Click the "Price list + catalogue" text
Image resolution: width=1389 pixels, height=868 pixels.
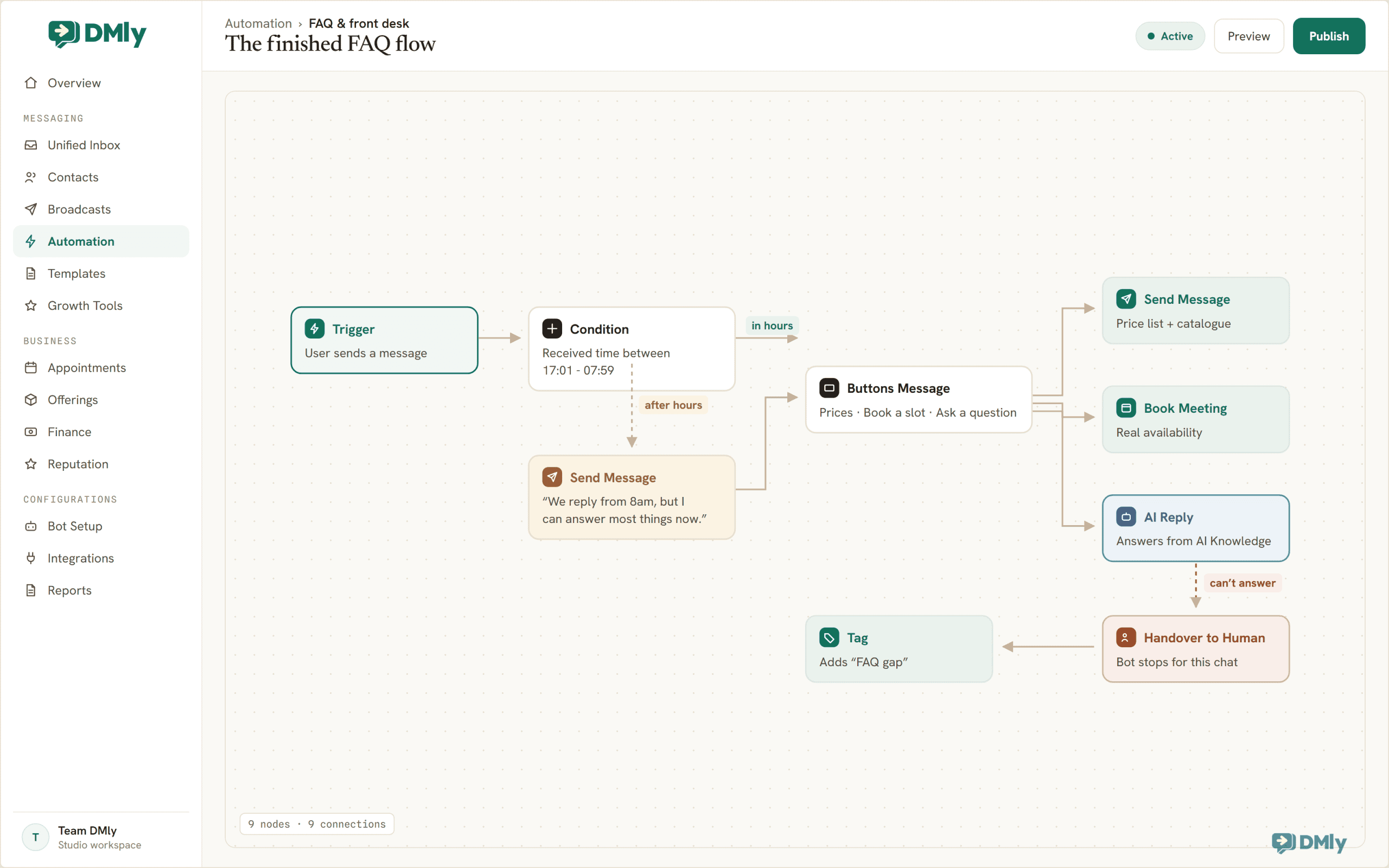point(1173,323)
